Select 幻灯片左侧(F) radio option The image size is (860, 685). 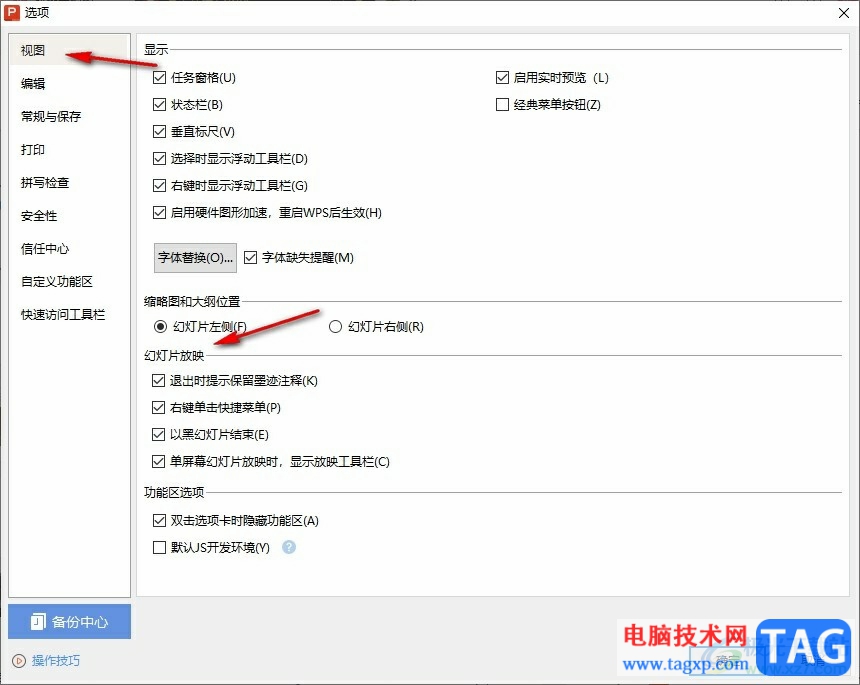point(160,327)
